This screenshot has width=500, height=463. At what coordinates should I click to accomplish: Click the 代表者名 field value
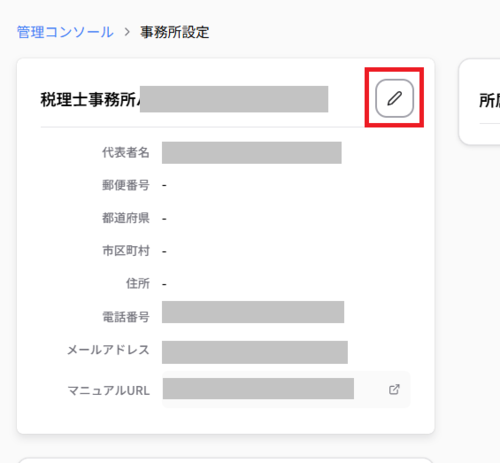[252, 153]
